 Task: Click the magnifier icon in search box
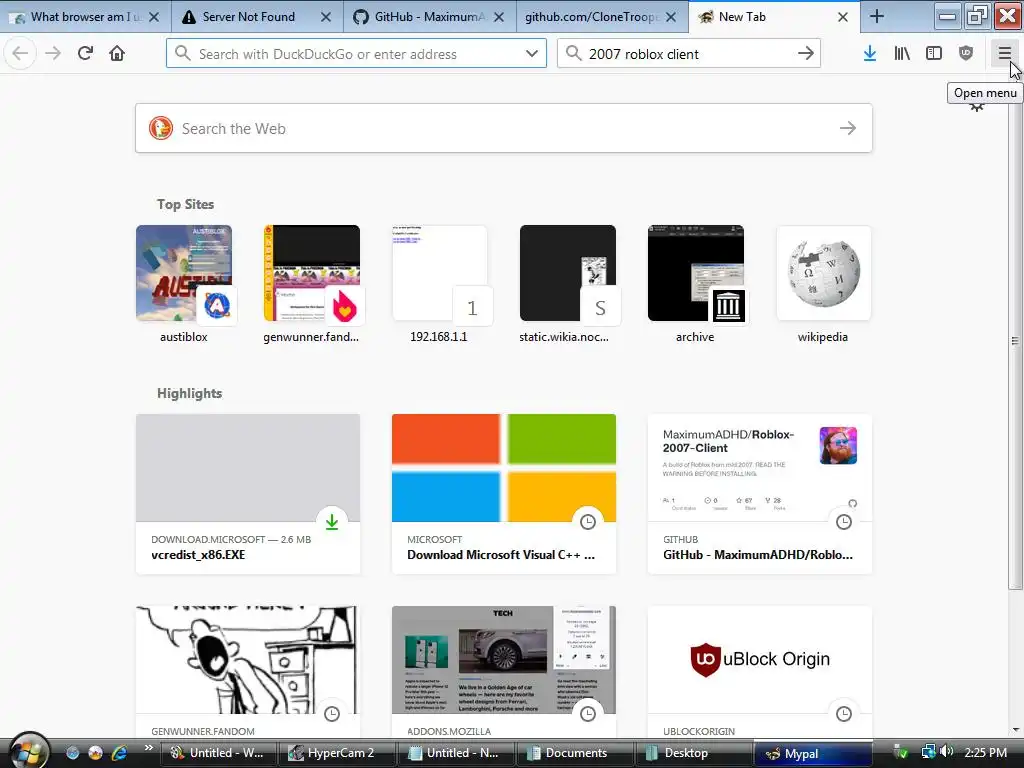pyautogui.click(x=573, y=54)
